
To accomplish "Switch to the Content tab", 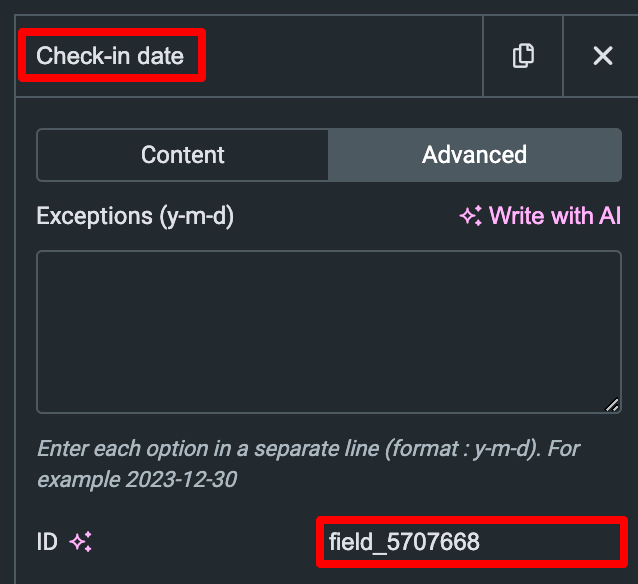I will [x=183, y=155].
